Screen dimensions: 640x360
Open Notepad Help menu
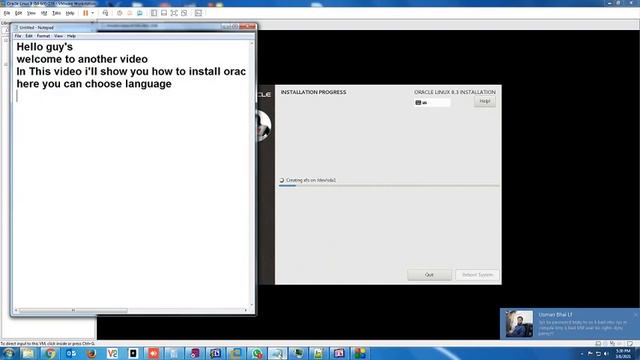71,36
